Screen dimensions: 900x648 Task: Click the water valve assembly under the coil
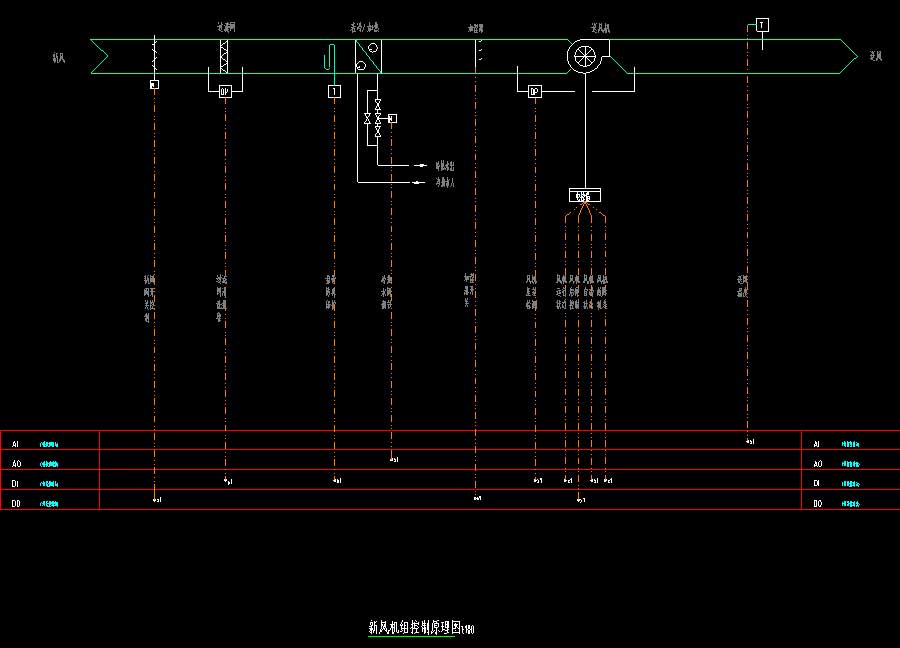pyautogui.click(x=377, y=118)
